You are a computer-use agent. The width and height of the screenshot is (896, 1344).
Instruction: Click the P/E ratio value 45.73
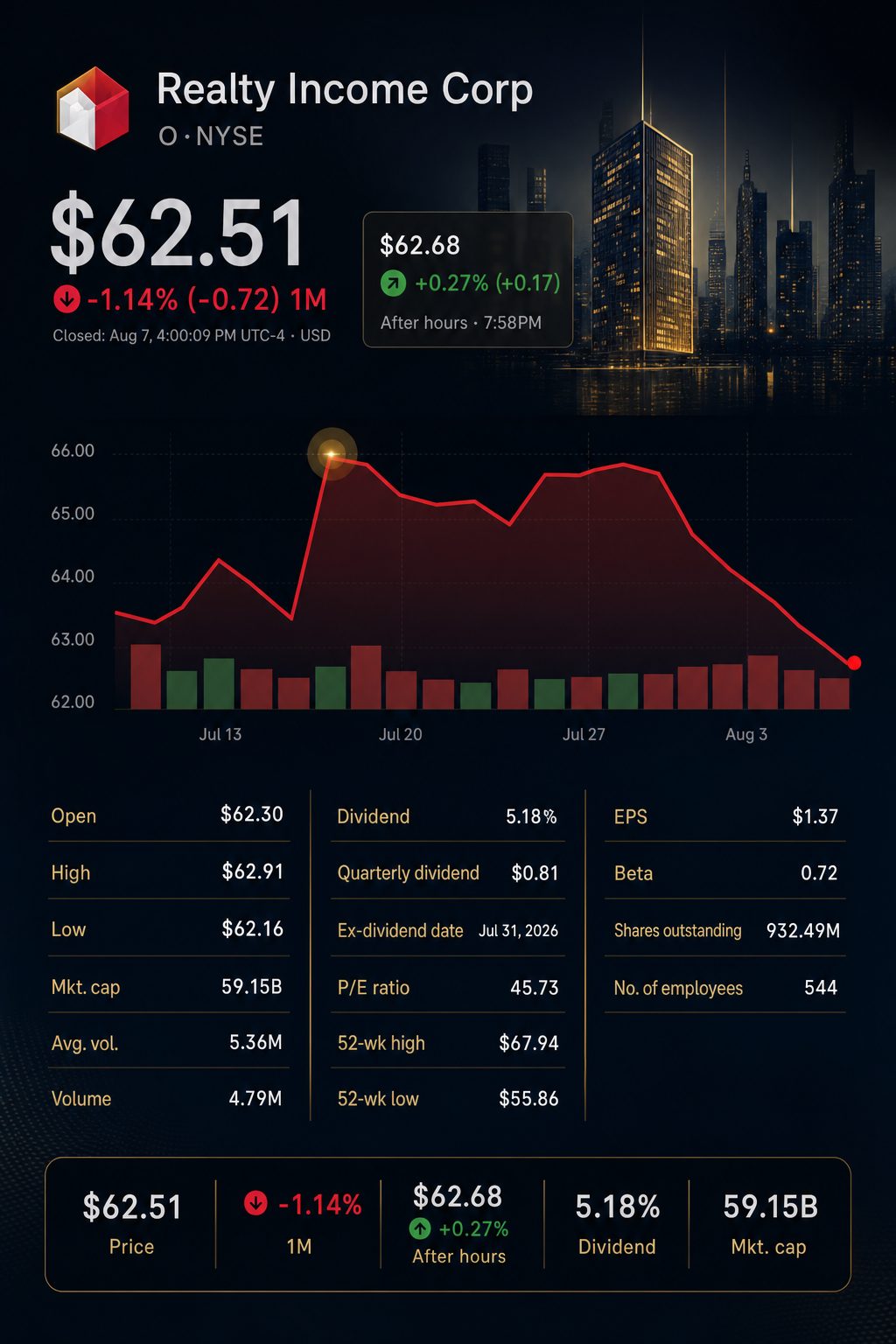(535, 988)
